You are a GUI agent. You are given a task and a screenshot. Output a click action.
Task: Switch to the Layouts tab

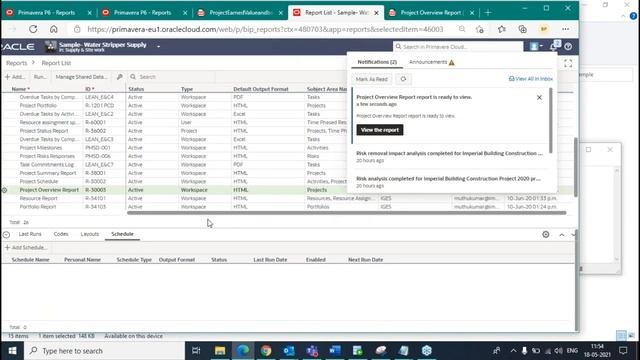[89, 234]
